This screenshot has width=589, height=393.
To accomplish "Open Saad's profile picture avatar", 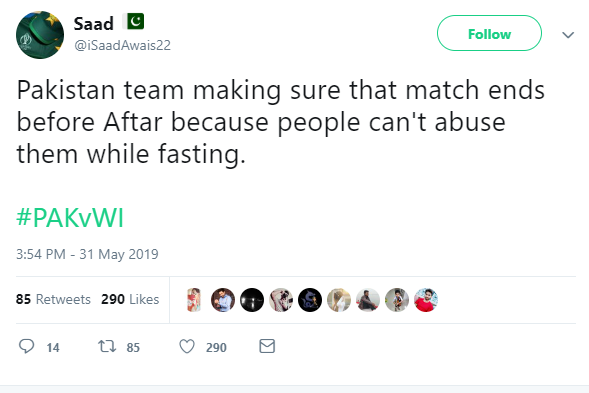I will (x=40, y=35).
